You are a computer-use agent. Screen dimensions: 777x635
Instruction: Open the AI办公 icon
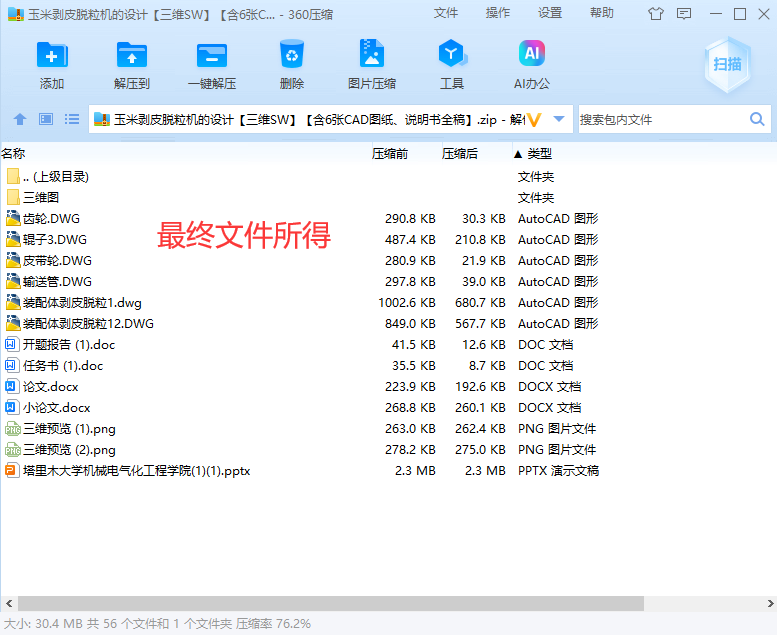(532, 53)
